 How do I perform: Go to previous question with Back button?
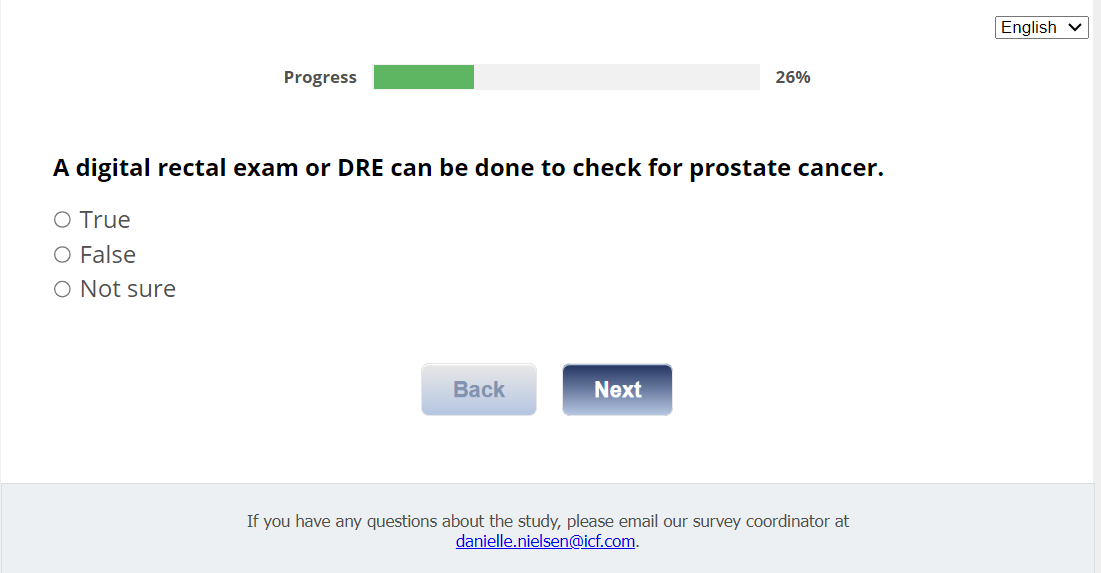point(479,389)
